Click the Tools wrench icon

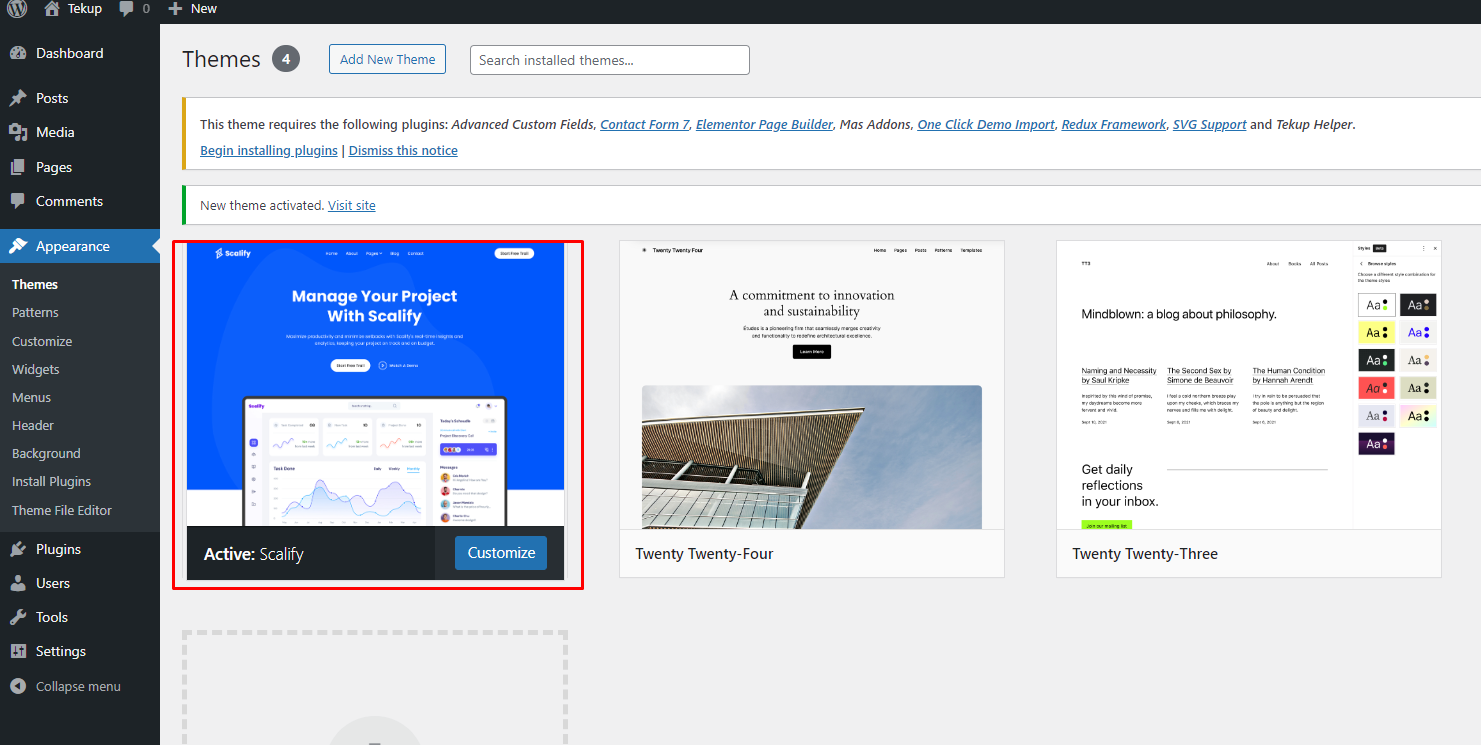coord(18,617)
